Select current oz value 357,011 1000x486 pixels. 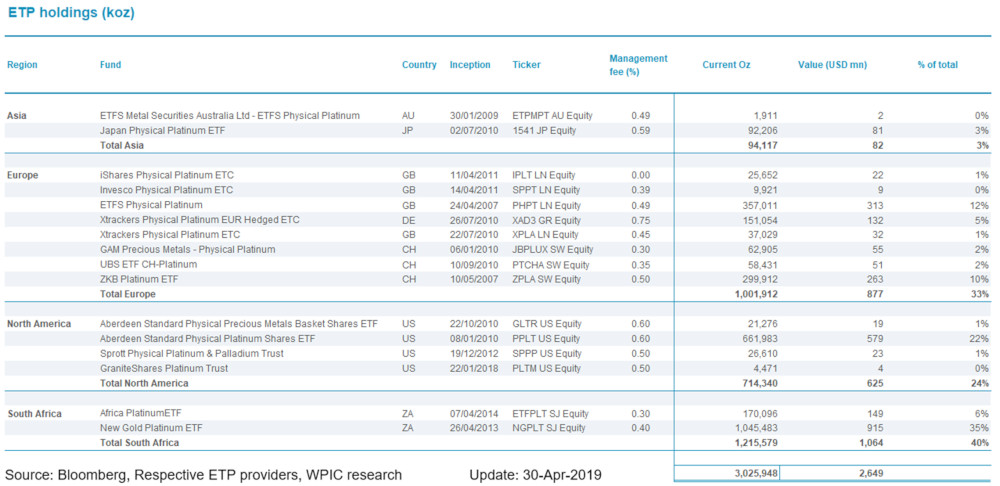(x=760, y=205)
